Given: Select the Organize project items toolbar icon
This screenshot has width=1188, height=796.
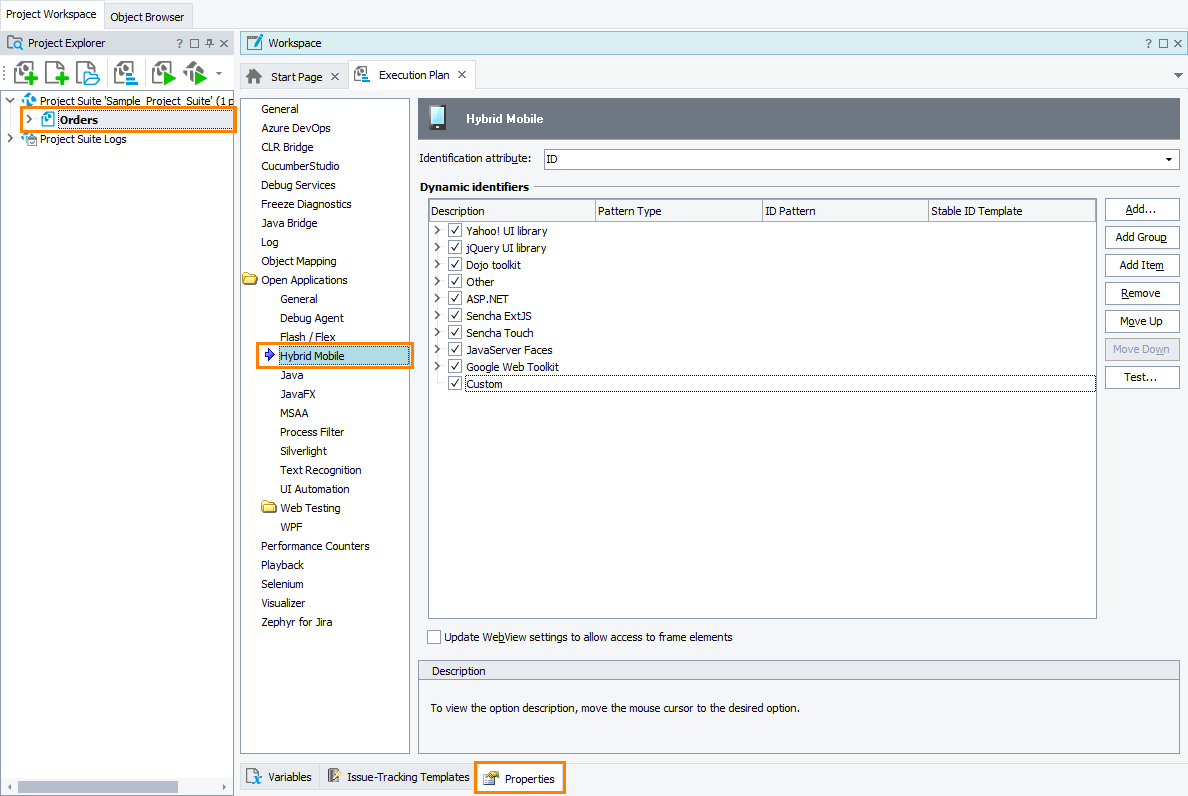Looking at the screenshot, I should [x=126, y=72].
